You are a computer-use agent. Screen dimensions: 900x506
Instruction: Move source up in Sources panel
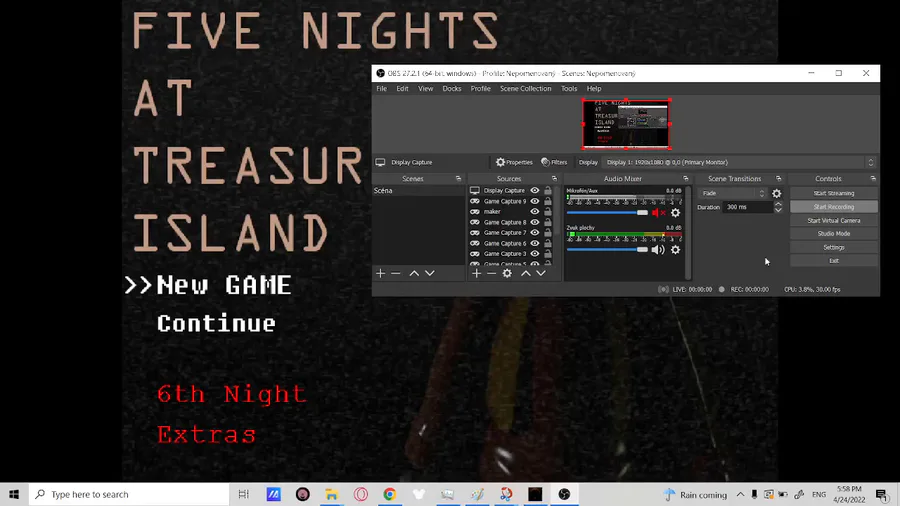(525, 274)
